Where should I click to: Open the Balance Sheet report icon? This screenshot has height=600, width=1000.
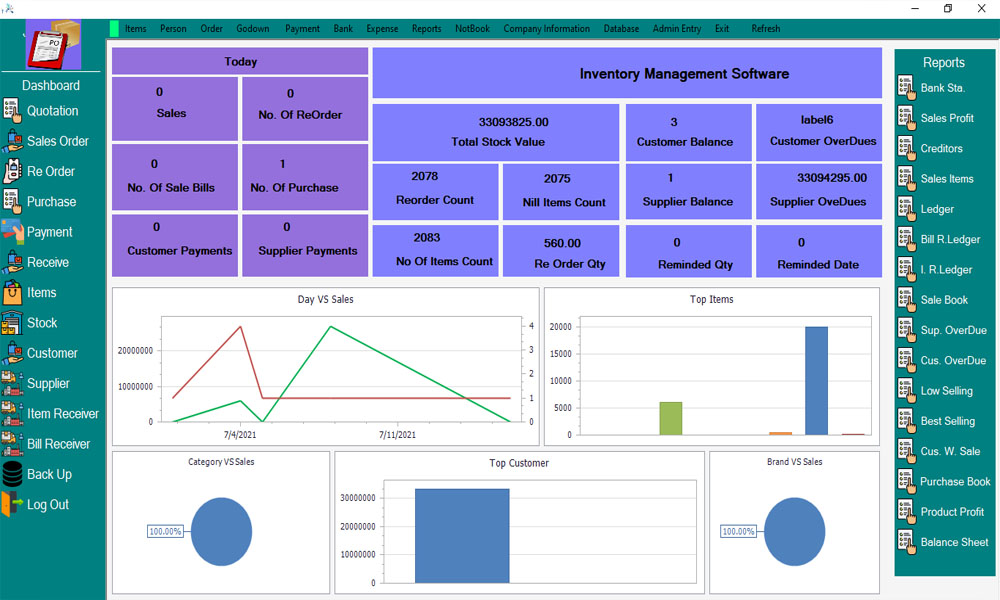906,542
